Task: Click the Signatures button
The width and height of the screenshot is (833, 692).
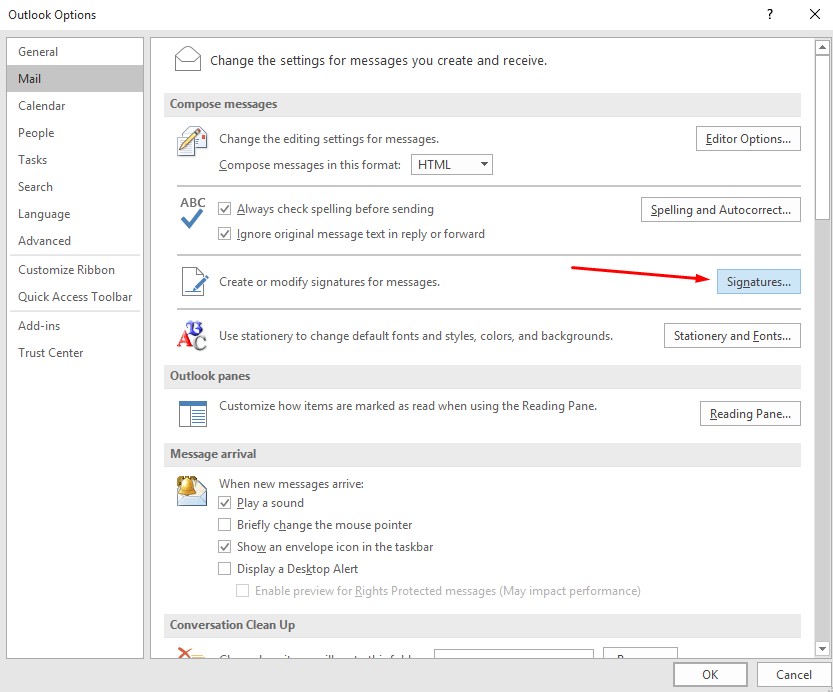Action: (x=759, y=281)
